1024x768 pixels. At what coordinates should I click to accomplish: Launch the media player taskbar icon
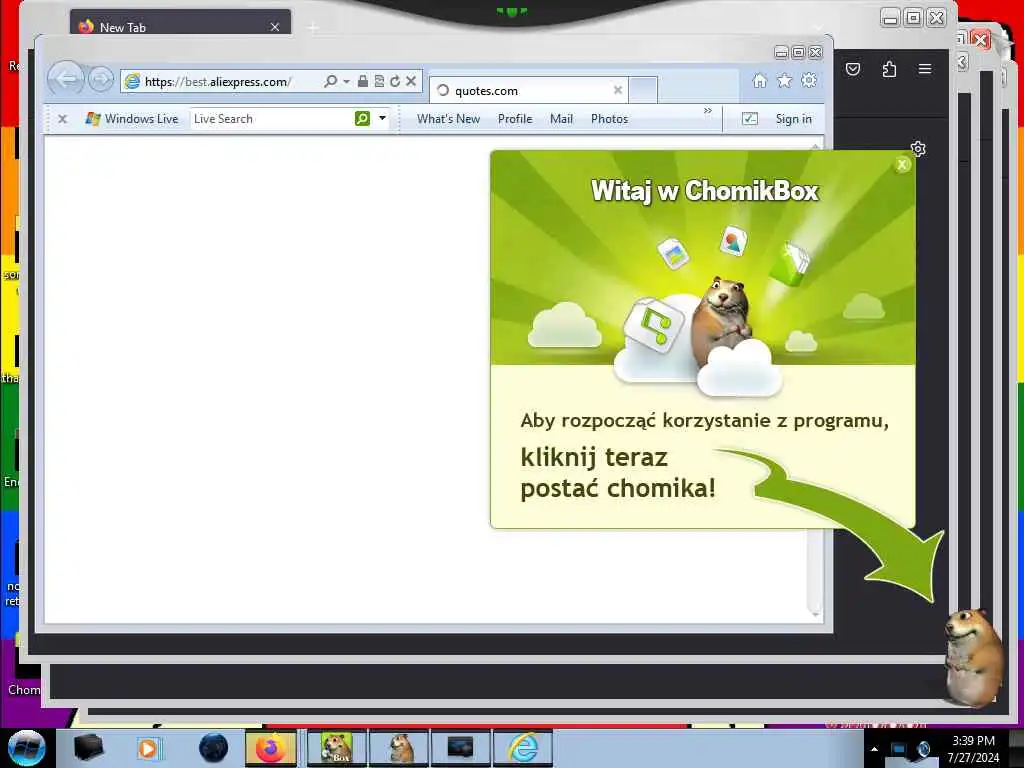[x=150, y=748]
